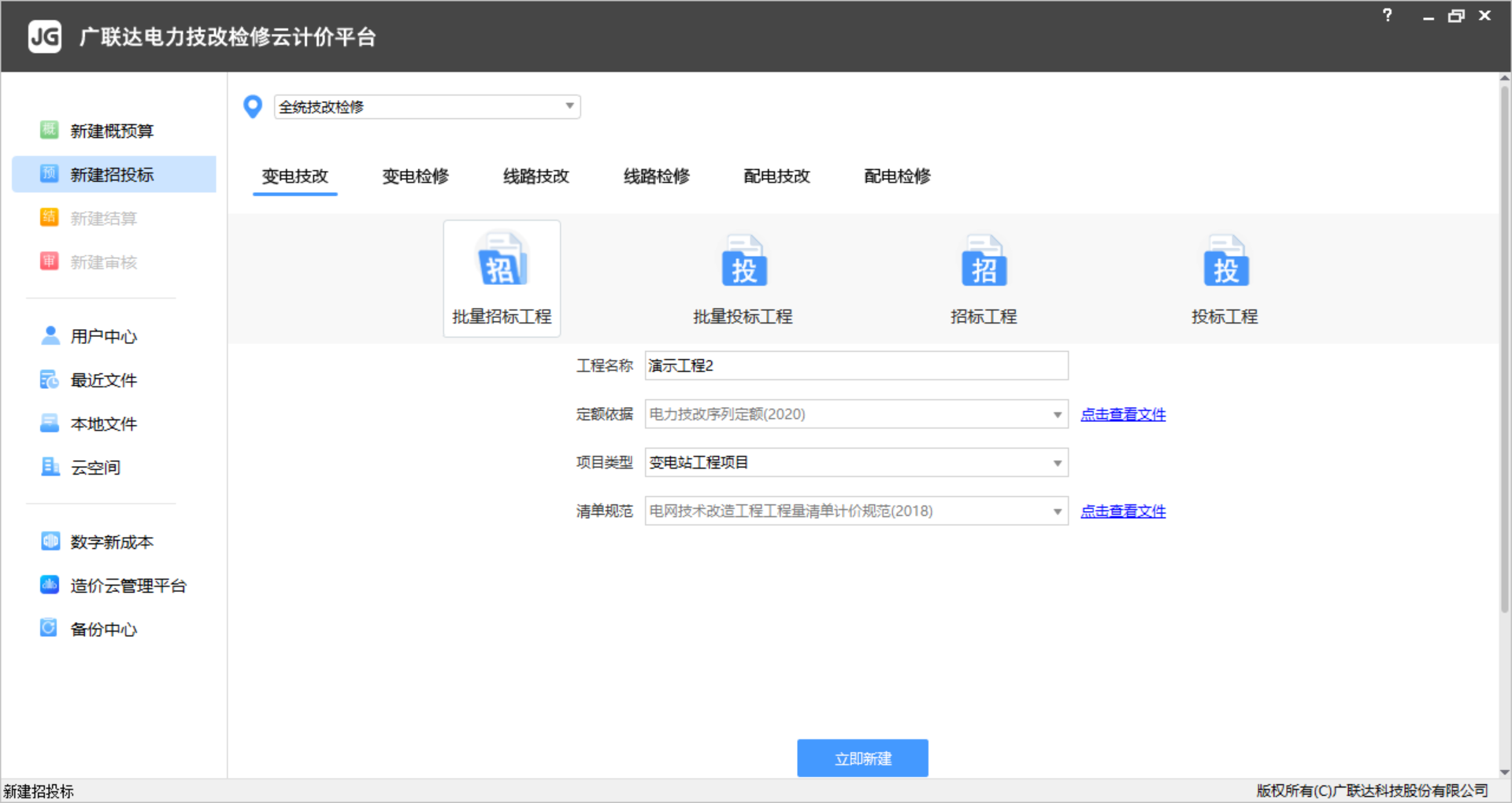This screenshot has height=803, width=1512.
Task: Expand the 项目类型 dropdown arrow
Action: (x=1057, y=463)
